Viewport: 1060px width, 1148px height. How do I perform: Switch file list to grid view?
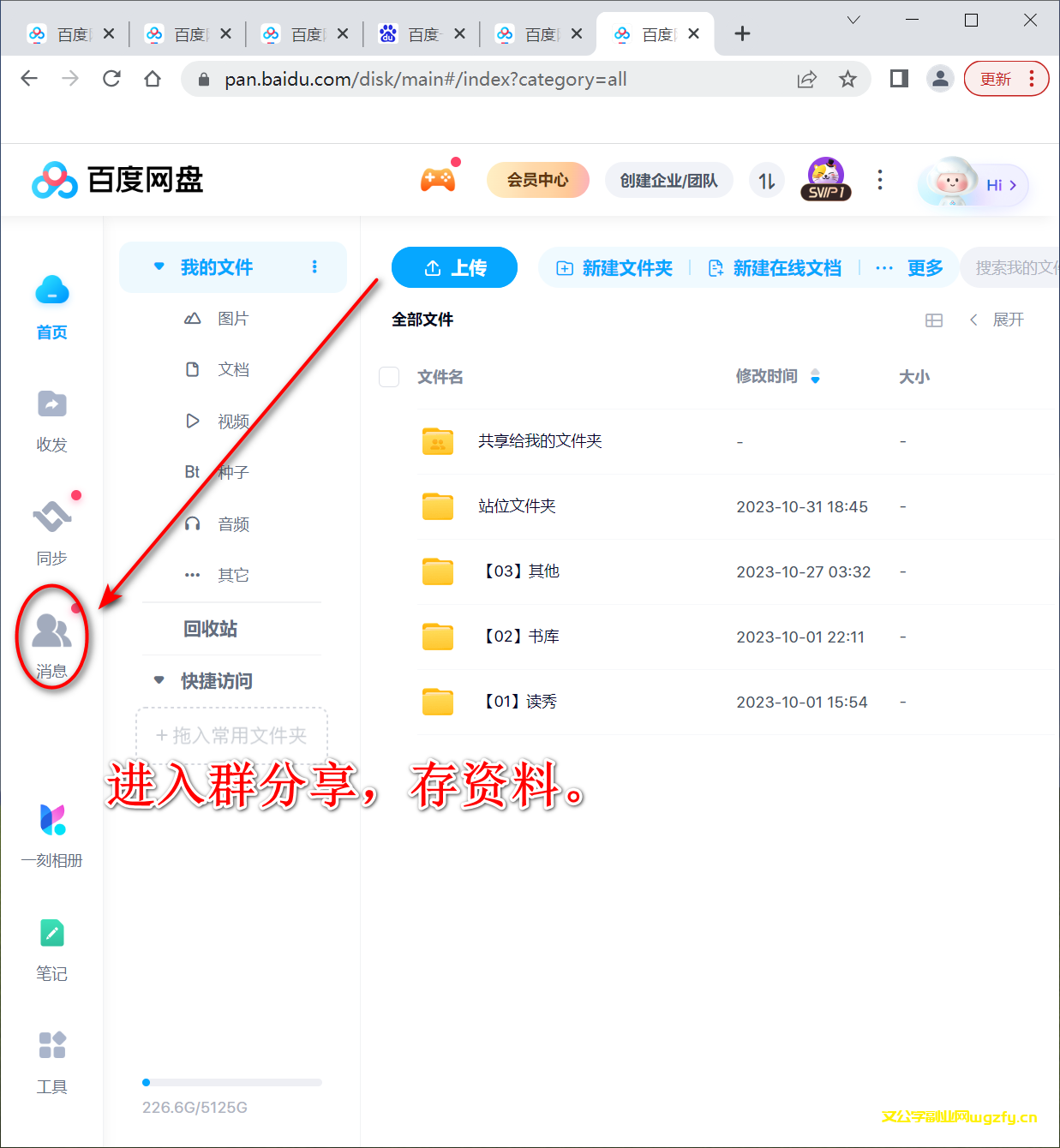(x=934, y=320)
